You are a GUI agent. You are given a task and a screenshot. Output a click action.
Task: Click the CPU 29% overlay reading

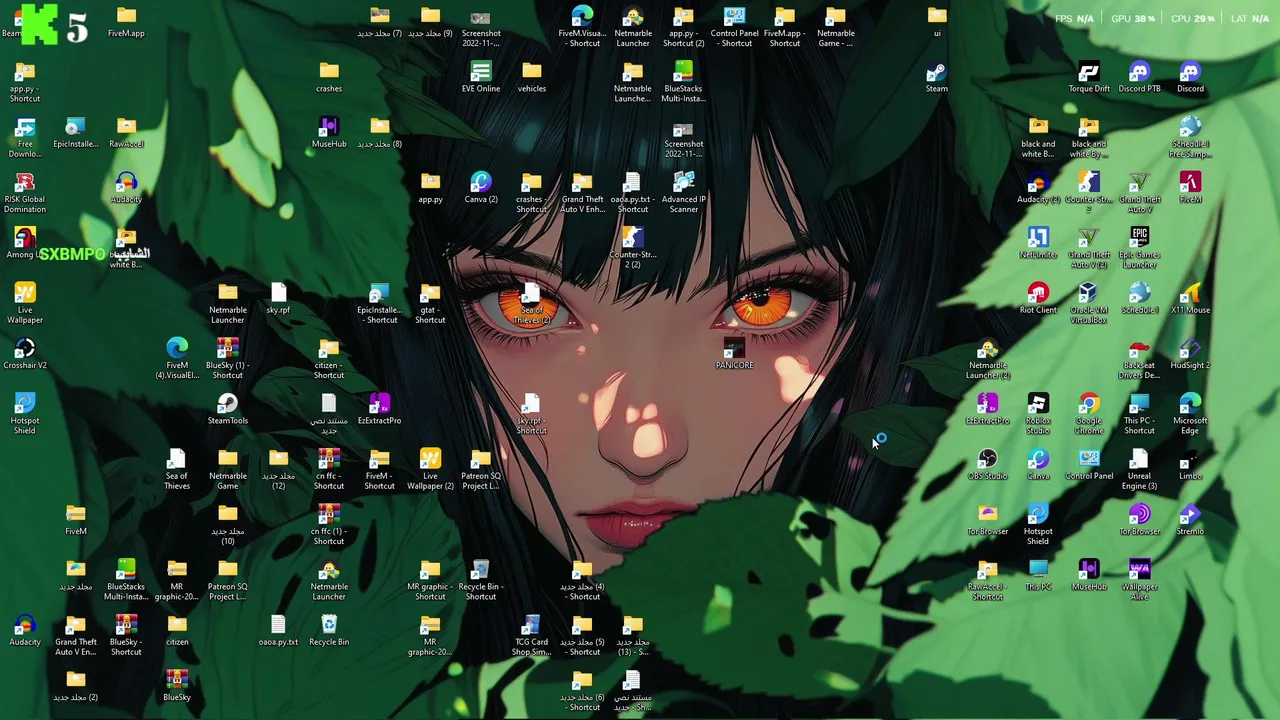point(1193,19)
